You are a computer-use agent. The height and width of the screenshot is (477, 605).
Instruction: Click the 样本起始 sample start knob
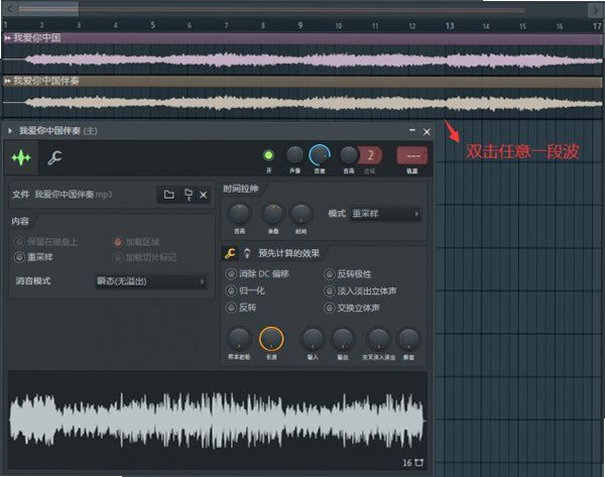[x=239, y=339]
